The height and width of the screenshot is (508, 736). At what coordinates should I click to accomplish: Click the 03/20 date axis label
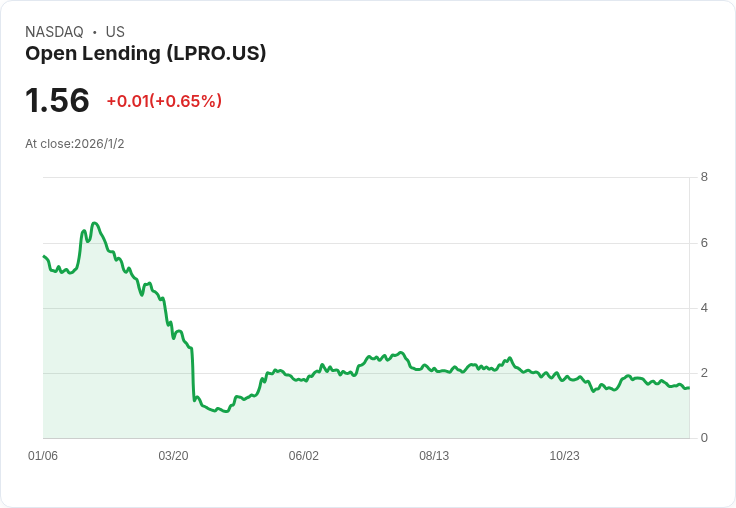[x=173, y=455]
